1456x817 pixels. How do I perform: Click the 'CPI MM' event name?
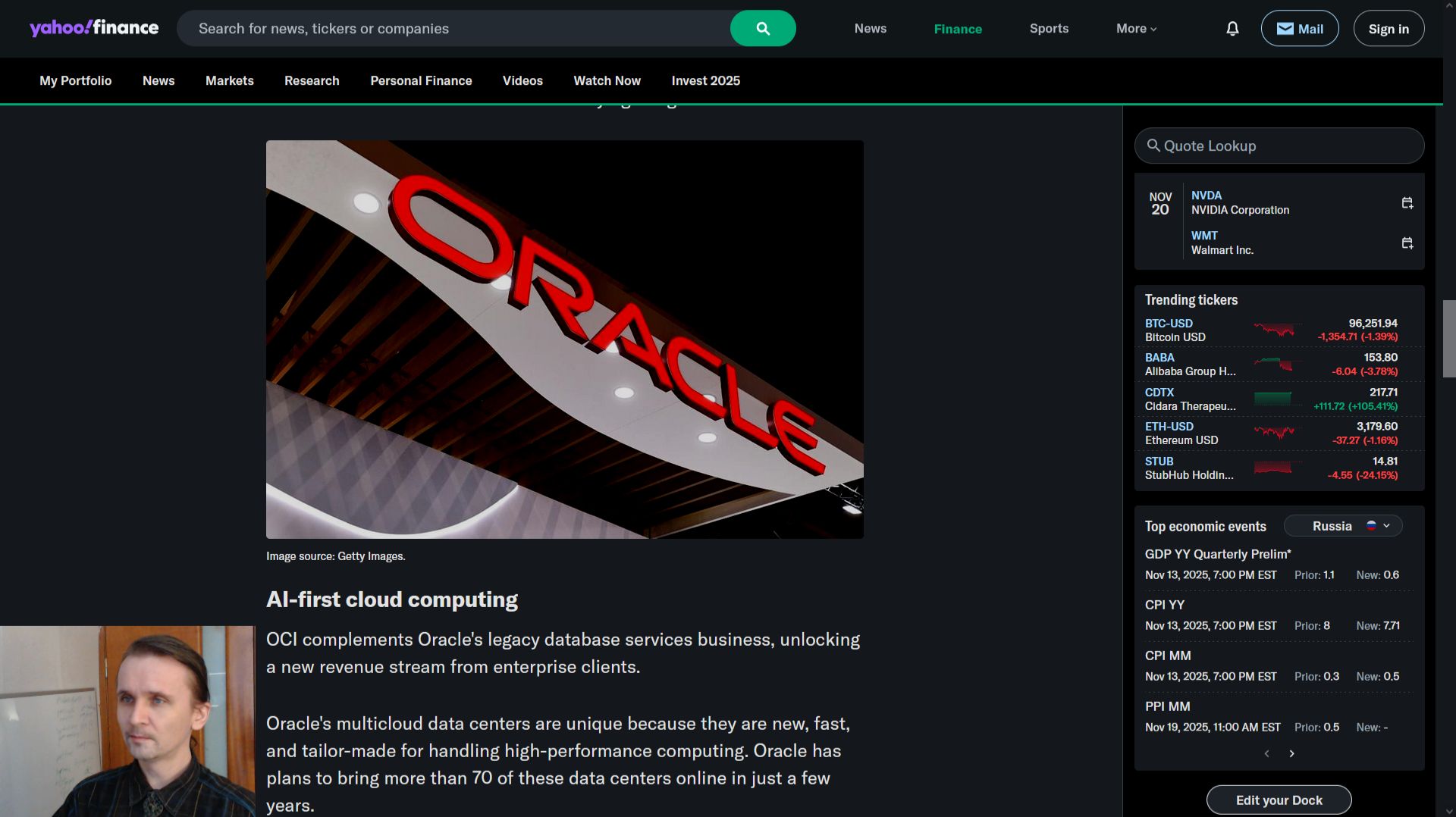[x=1168, y=656]
